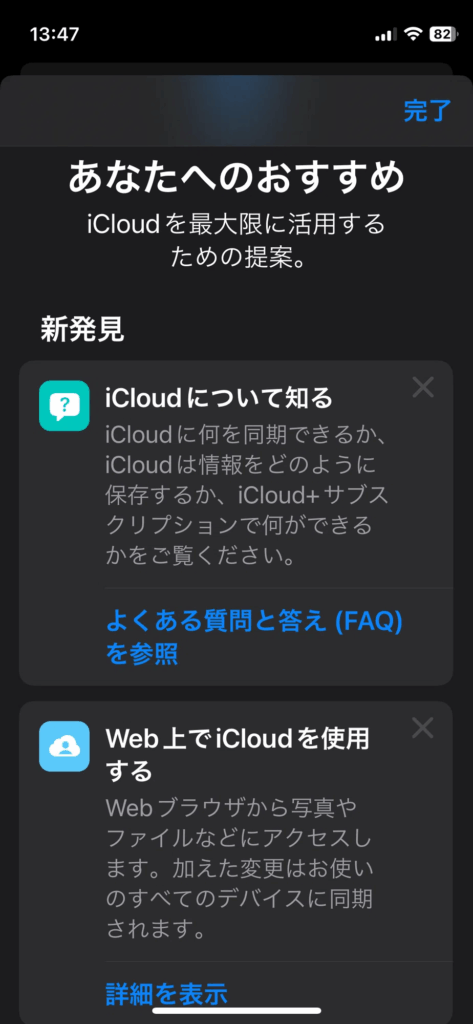Tap the あなたへのおすすめ heading

coord(236,178)
